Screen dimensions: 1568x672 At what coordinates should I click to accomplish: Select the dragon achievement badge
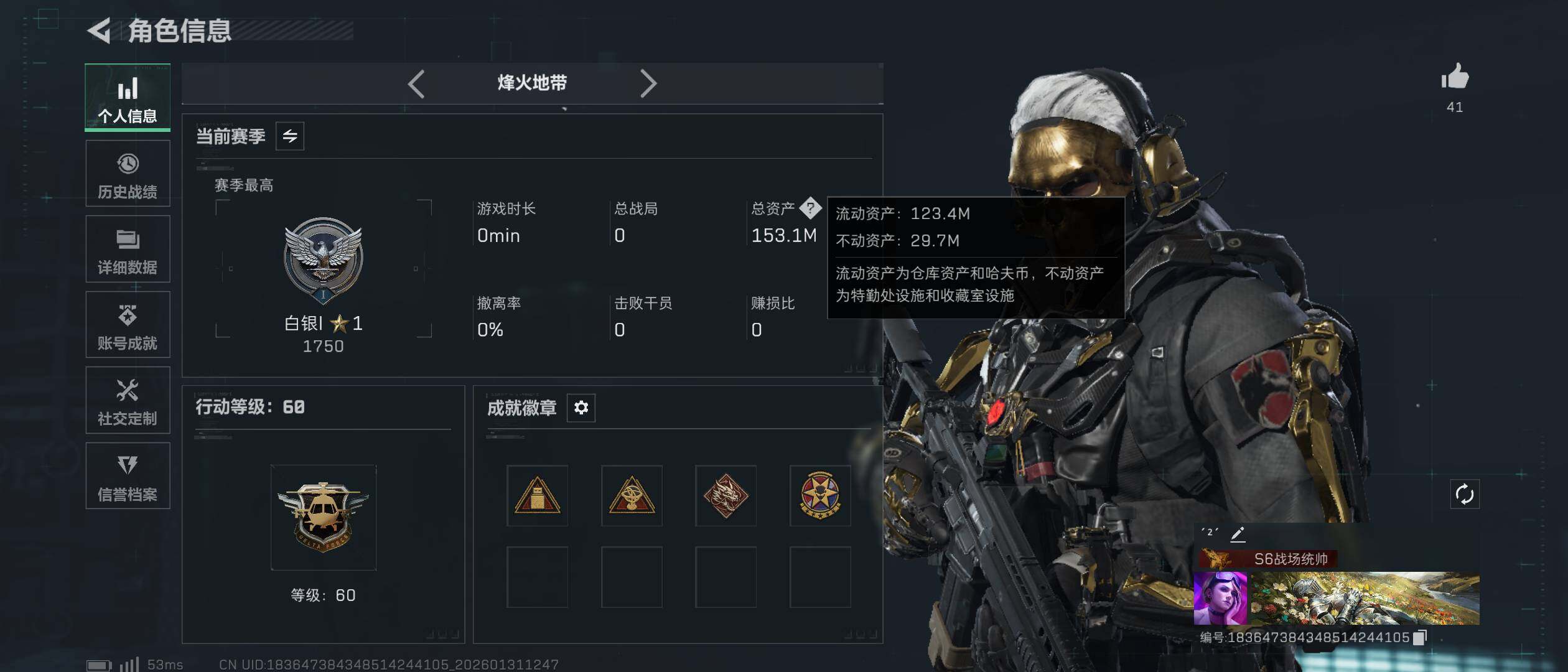[x=726, y=496]
